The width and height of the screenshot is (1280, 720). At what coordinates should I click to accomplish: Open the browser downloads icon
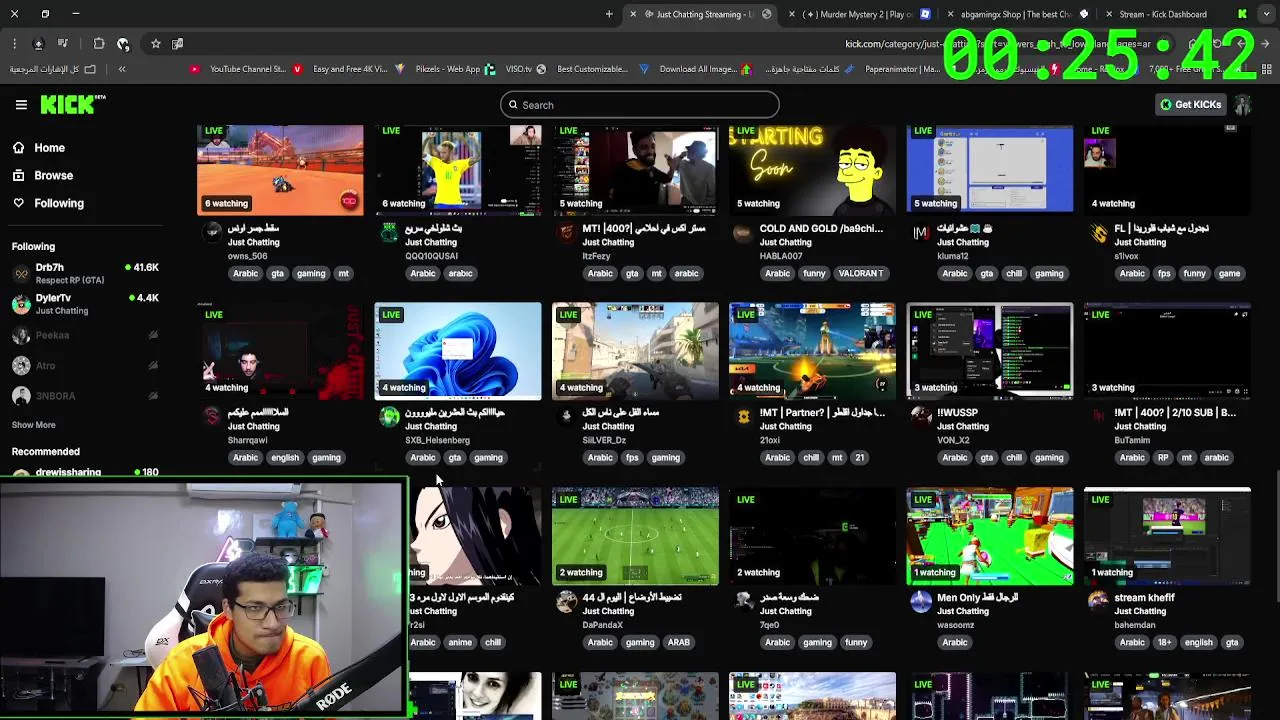[38, 44]
